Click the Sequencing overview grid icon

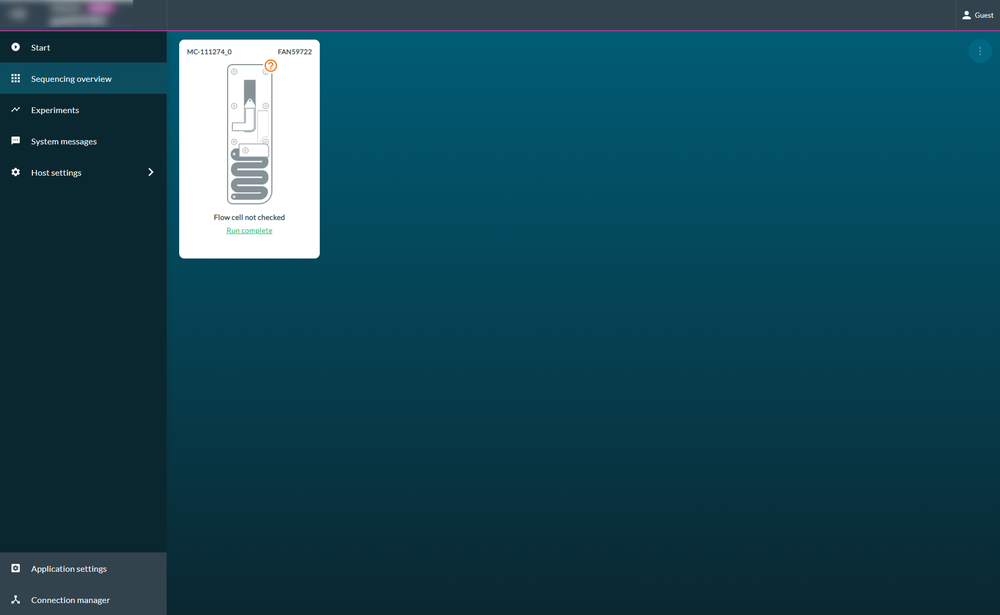pyautogui.click(x=15, y=78)
